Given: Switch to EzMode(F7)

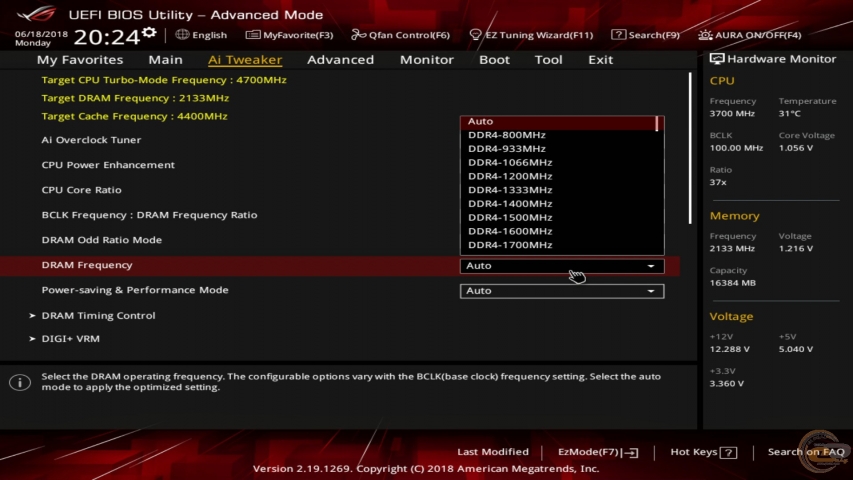Looking at the screenshot, I should 598,452.
